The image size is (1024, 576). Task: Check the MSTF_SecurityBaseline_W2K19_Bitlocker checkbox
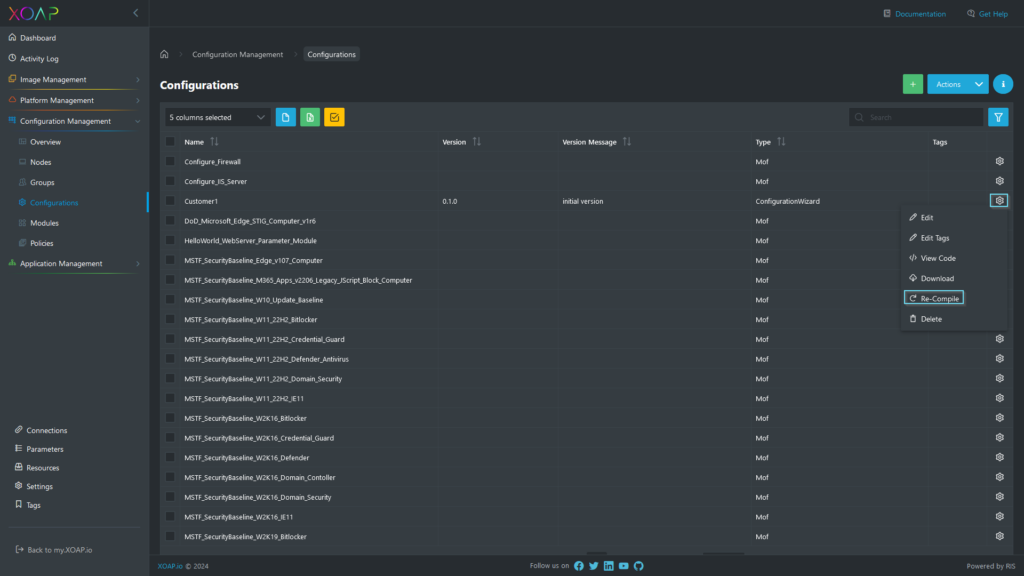(x=170, y=536)
